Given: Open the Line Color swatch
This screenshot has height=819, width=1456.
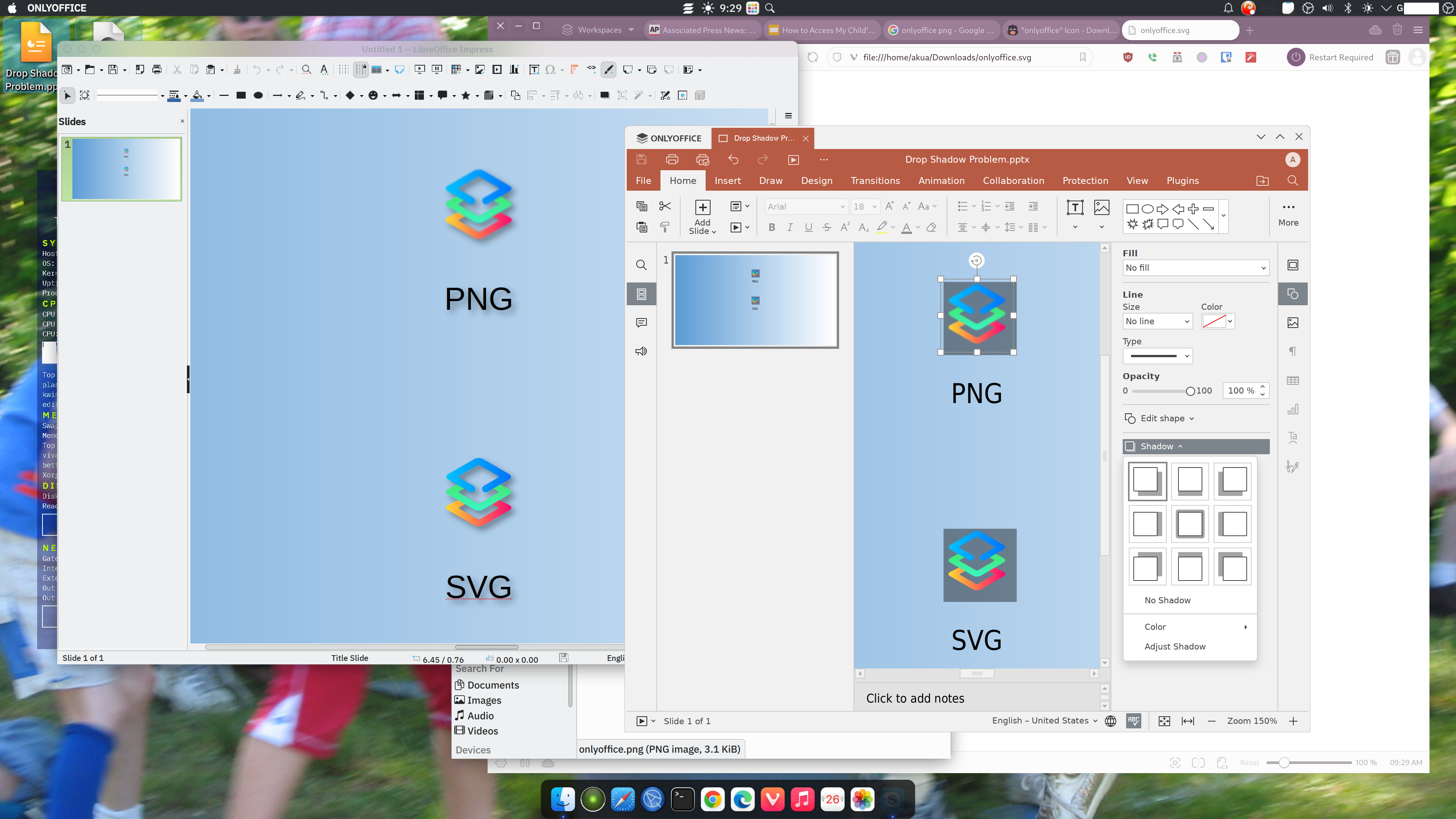Looking at the screenshot, I should click(1218, 322).
